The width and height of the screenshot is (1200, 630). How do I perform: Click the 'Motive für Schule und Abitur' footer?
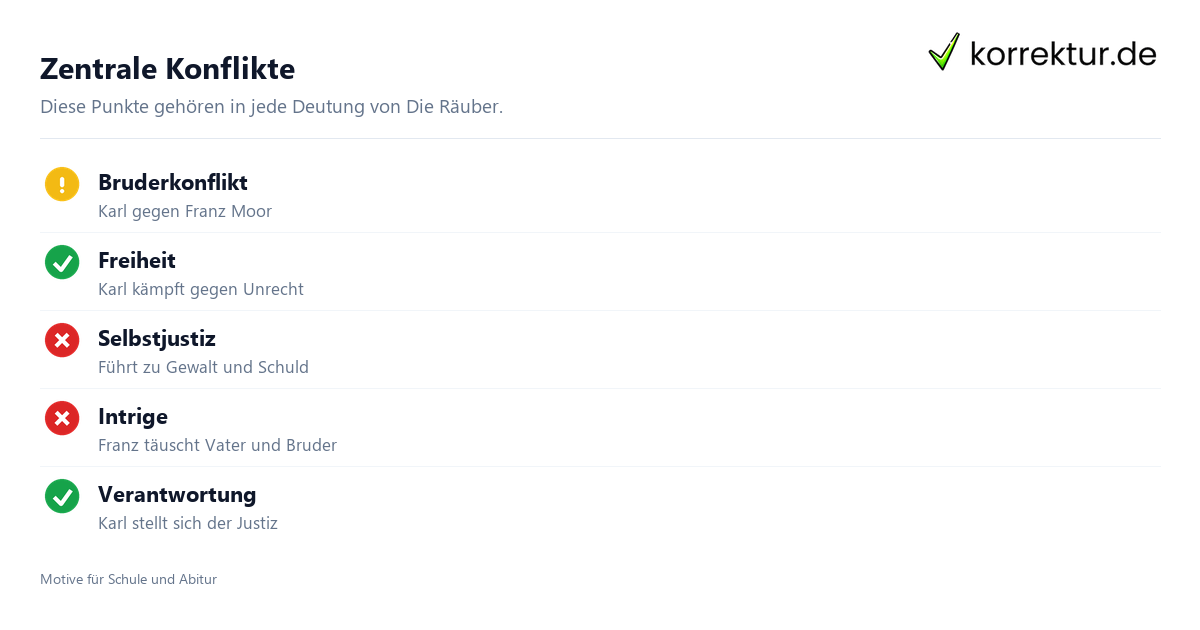pos(128,579)
